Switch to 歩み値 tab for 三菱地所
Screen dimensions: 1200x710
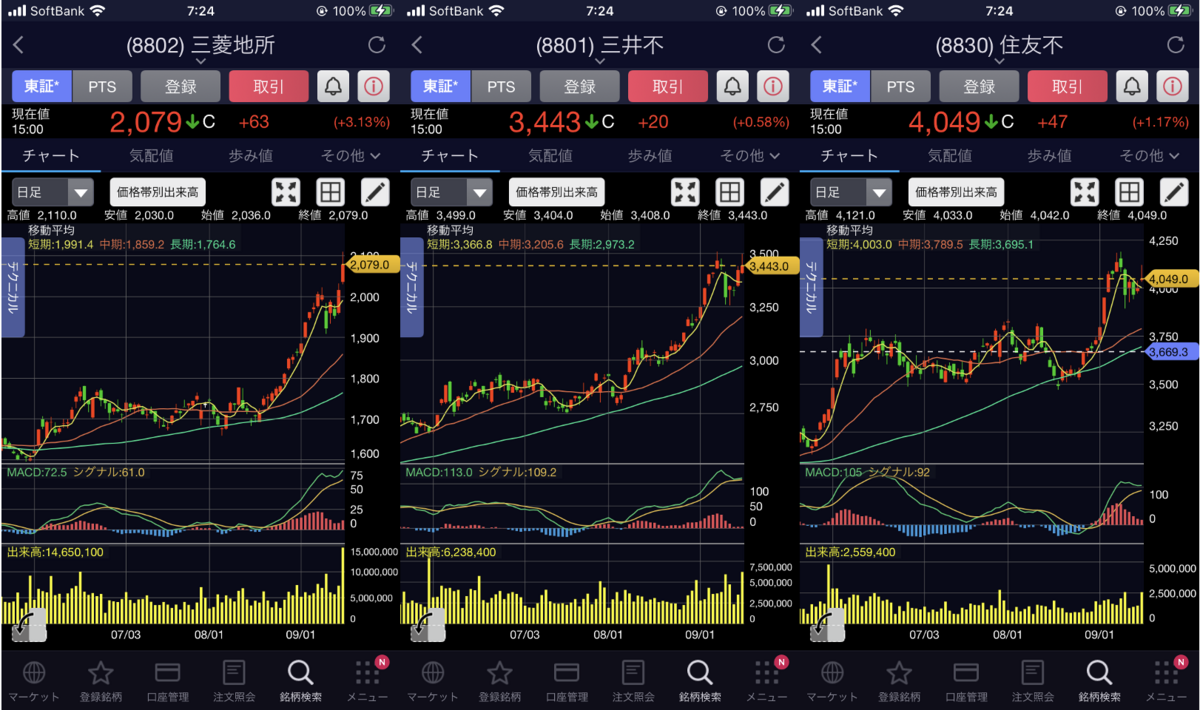(x=250, y=156)
